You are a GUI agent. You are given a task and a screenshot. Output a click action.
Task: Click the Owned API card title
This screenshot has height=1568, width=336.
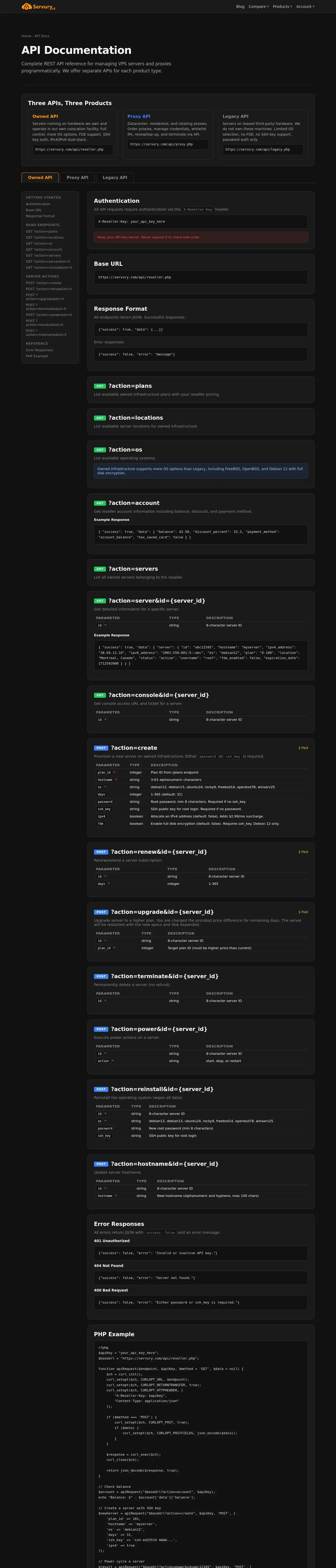[45, 116]
